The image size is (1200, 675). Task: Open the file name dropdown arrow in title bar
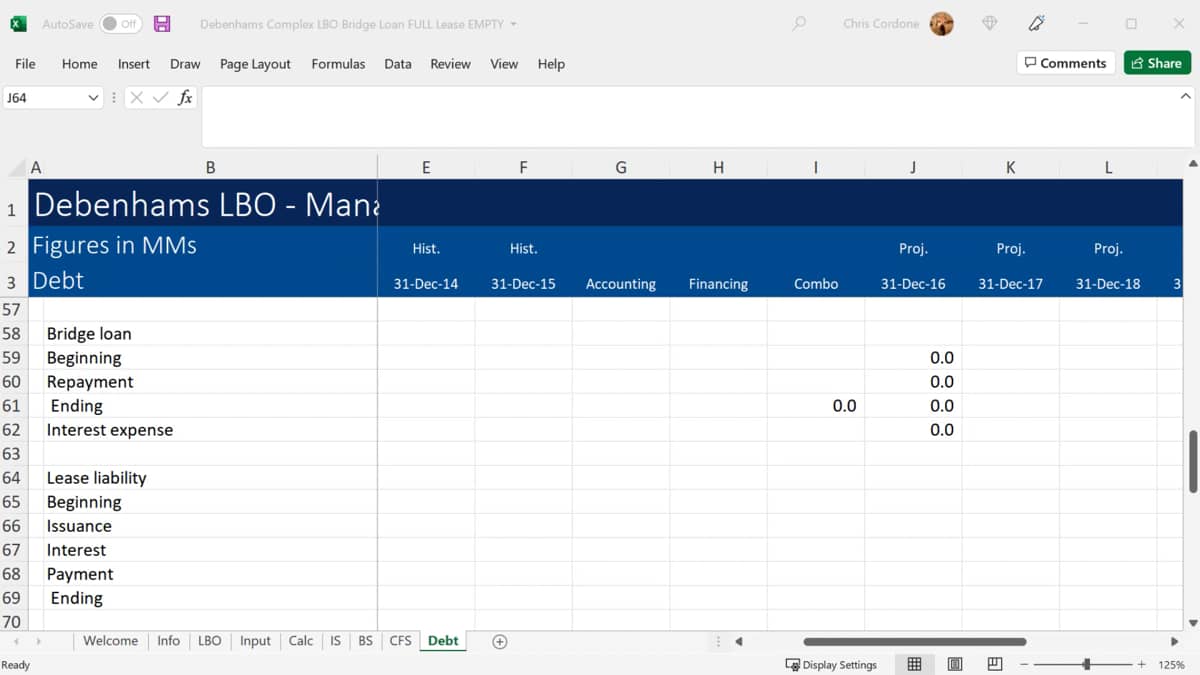coord(514,24)
